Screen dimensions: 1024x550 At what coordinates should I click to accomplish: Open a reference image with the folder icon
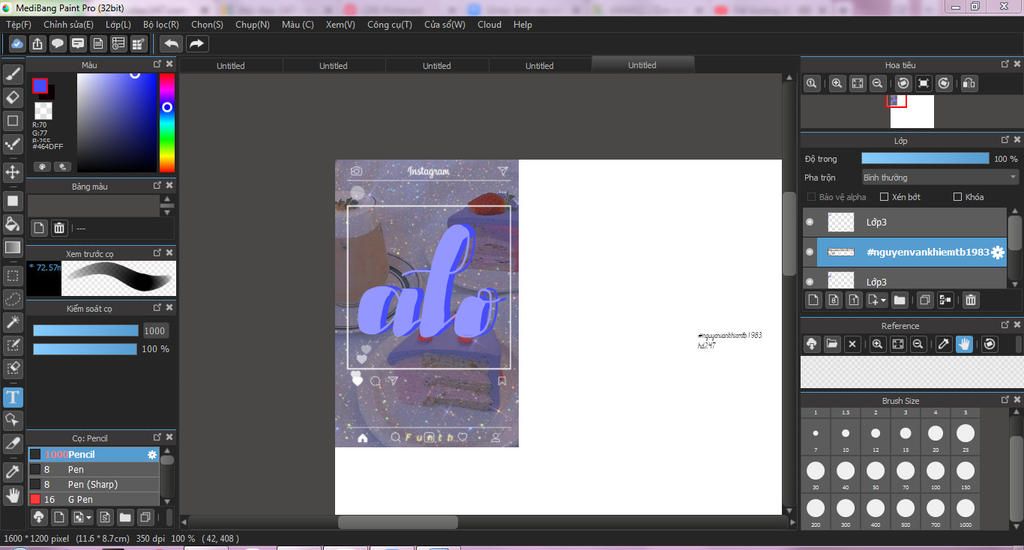click(x=831, y=344)
